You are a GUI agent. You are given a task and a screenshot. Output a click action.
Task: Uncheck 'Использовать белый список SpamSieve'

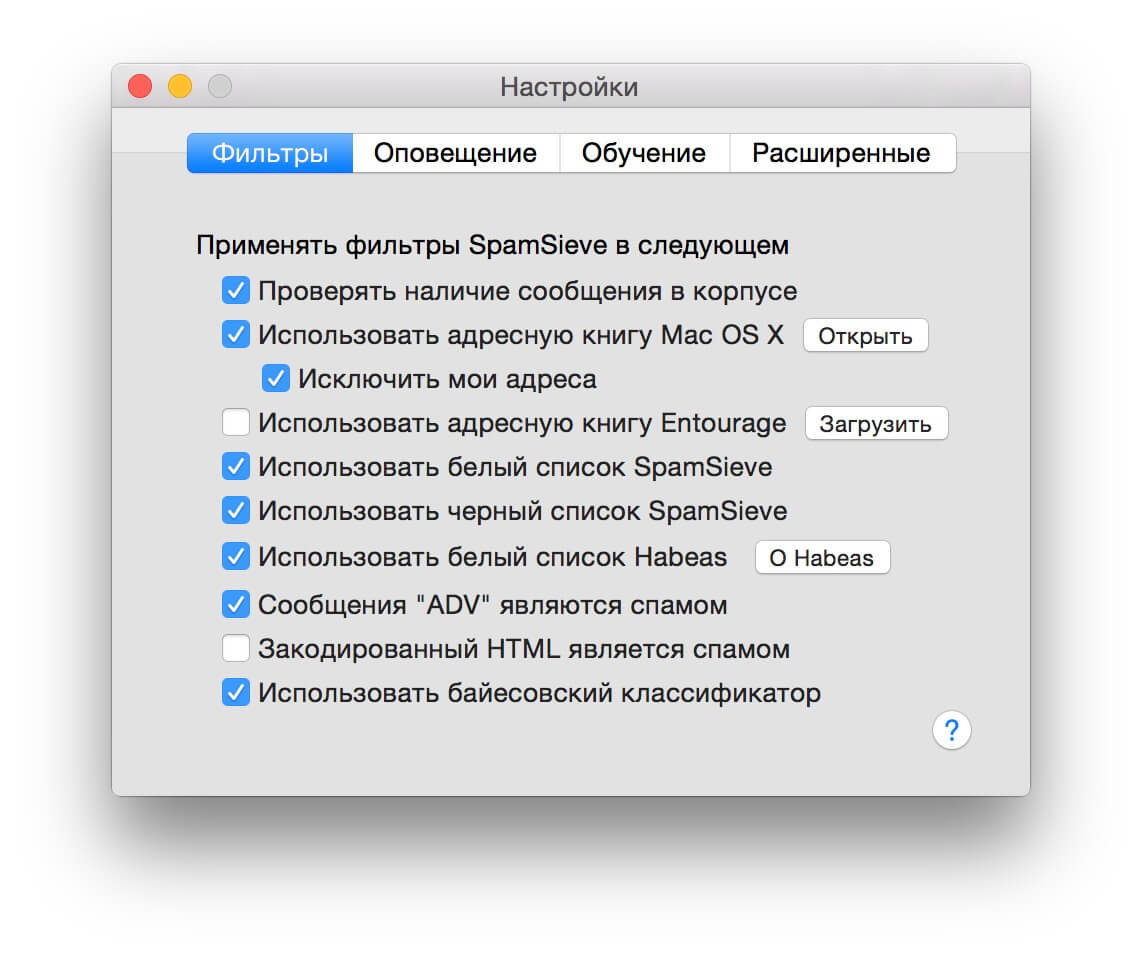pyautogui.click(x=235, y=467)
